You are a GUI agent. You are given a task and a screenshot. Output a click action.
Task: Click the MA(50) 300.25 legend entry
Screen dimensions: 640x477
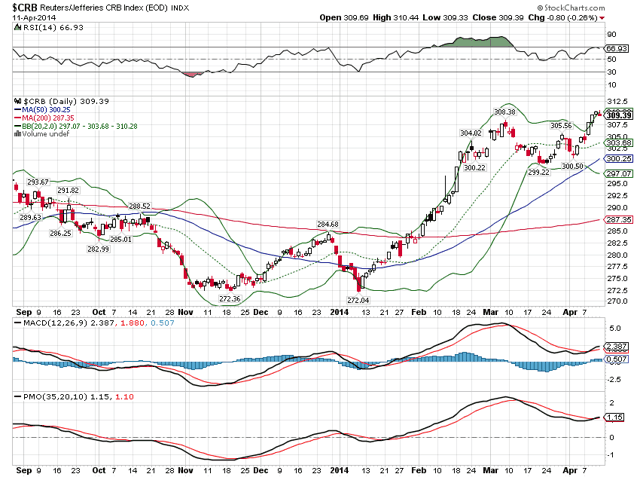(46, 110)
